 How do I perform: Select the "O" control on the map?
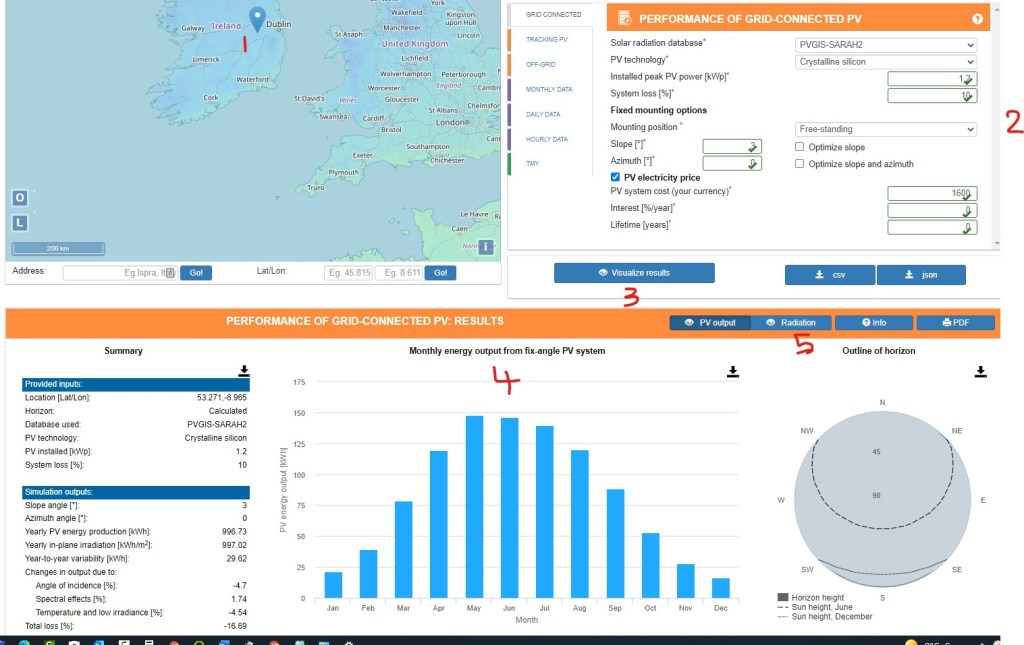19,199
